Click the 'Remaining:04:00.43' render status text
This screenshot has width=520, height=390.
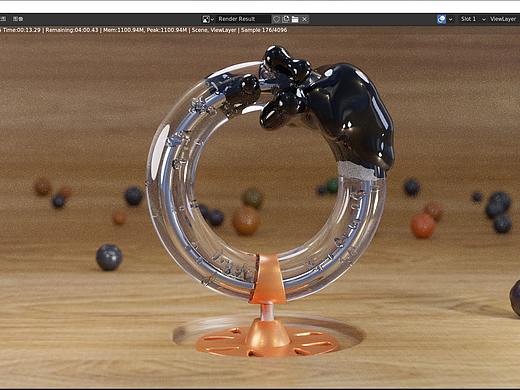pyautogui.click(x=72, y=30)
